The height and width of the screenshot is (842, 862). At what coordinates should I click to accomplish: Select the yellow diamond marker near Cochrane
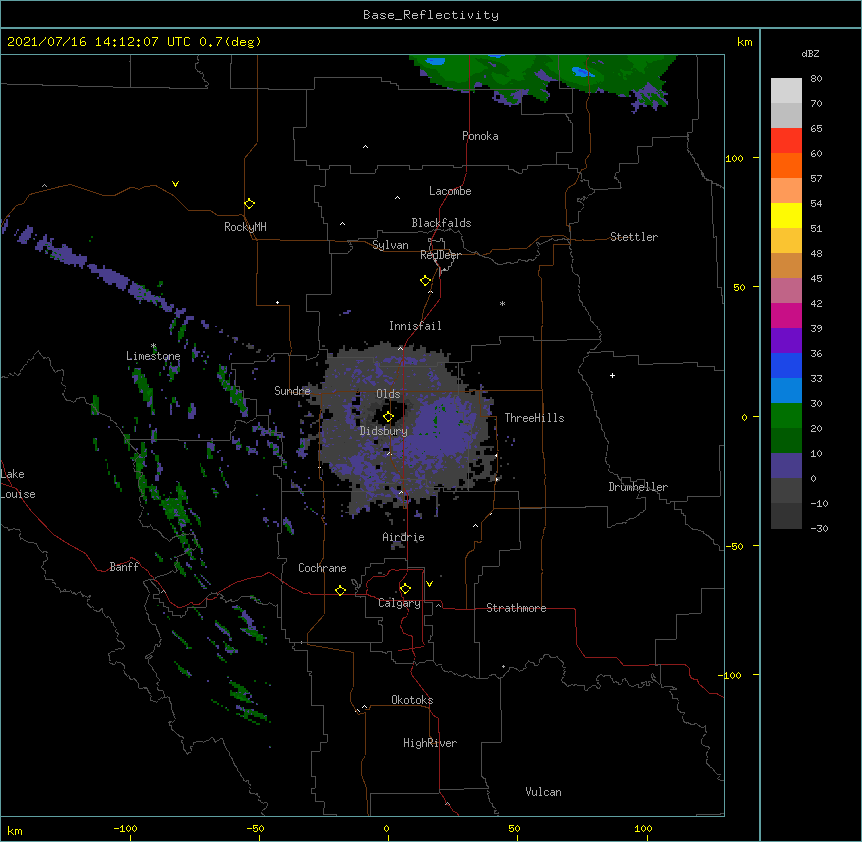point(340,590)
